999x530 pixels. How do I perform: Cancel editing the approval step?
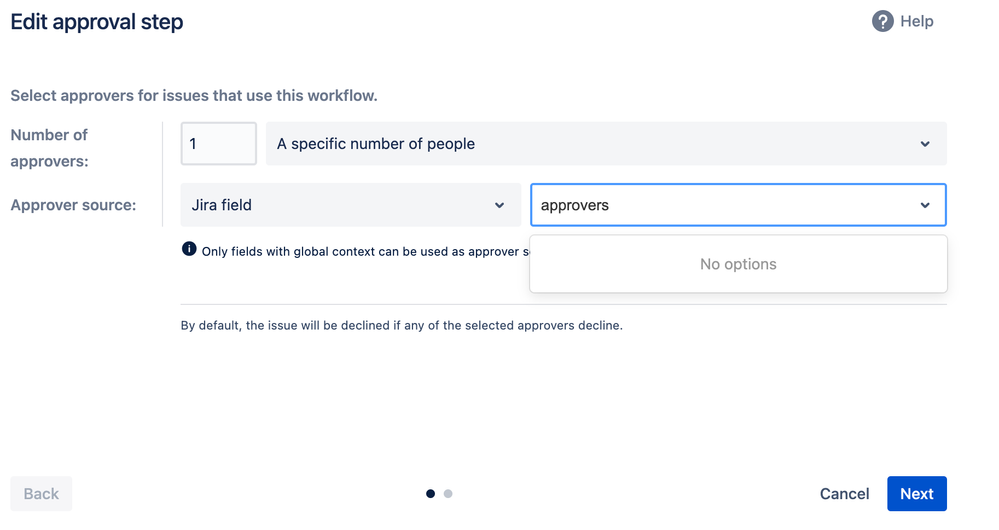coord(844,494)
